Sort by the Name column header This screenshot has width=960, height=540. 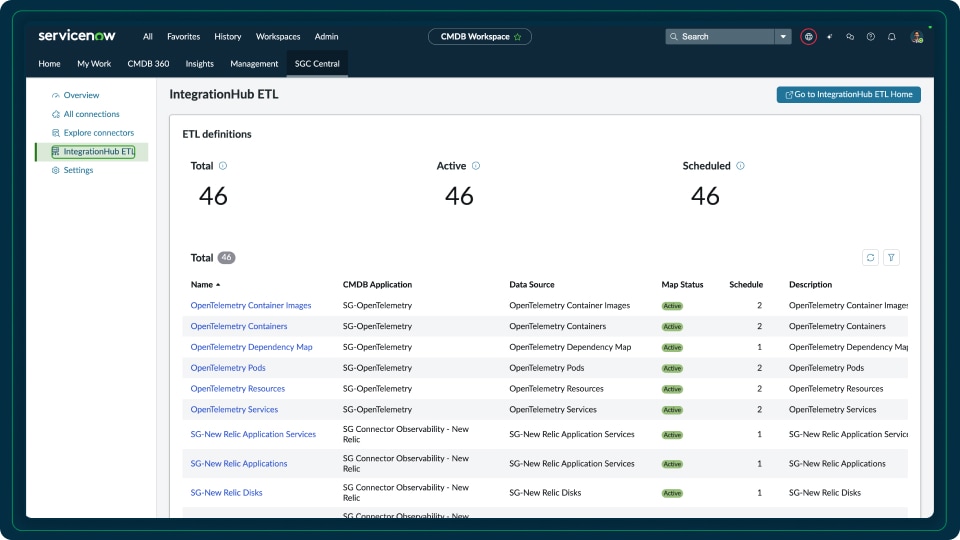[x=204, y=285]
